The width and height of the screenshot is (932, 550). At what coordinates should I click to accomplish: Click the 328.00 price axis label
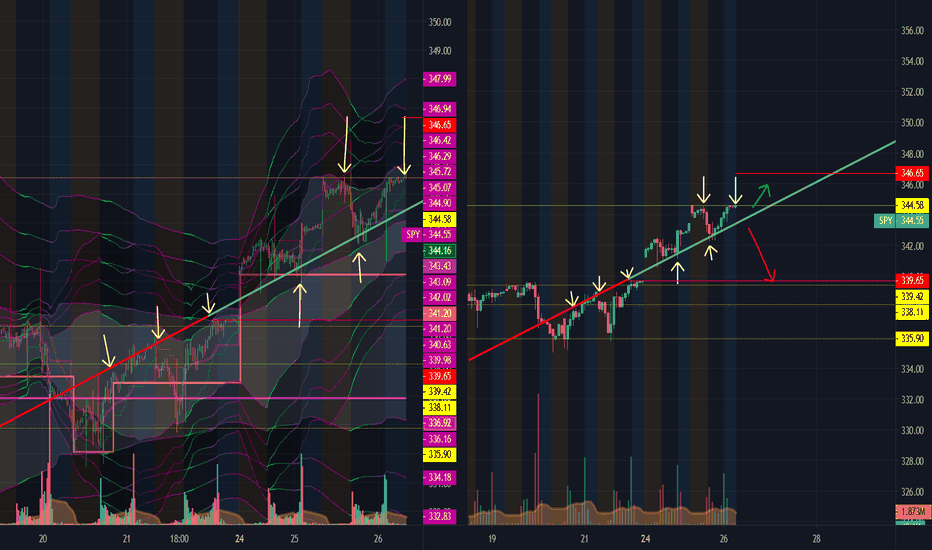point(912,461)
